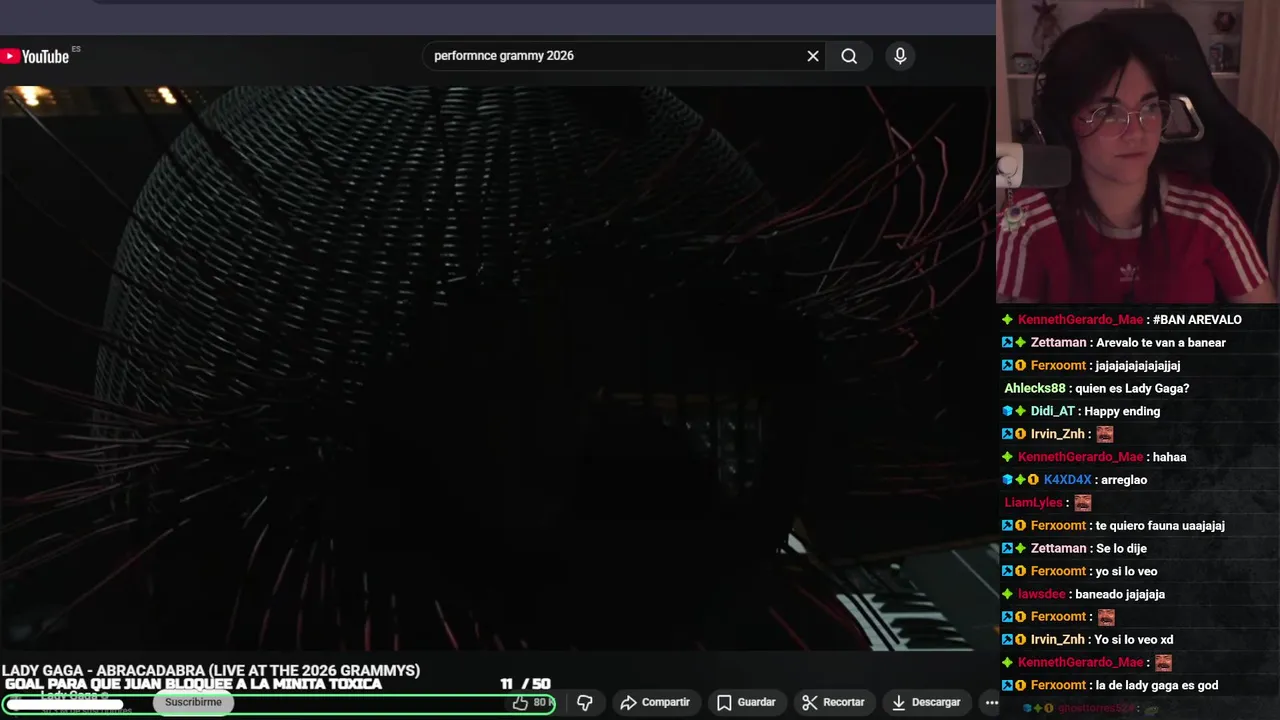The image size is (1280, 720).
Task: Click the emote in LiamLyles' message
Action: click(1082, 503)
